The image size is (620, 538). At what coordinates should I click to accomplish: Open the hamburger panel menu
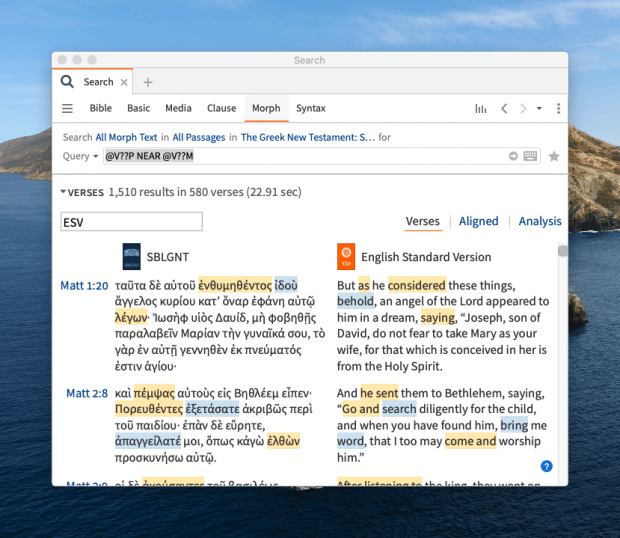pos(68,109)
